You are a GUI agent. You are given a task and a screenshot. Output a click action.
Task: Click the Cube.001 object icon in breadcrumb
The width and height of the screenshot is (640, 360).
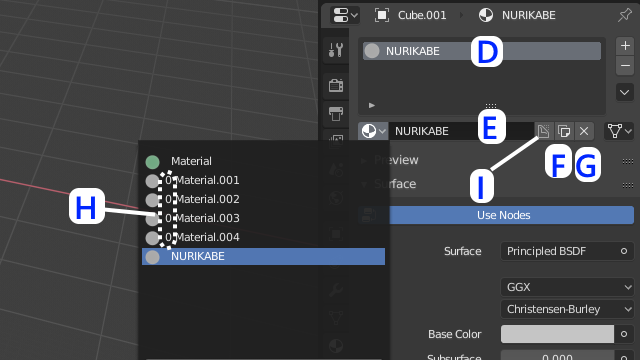point(382,16)
